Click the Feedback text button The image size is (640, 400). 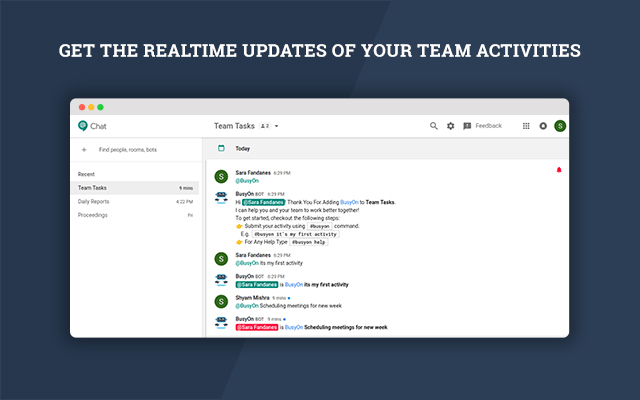click(488, 126)
